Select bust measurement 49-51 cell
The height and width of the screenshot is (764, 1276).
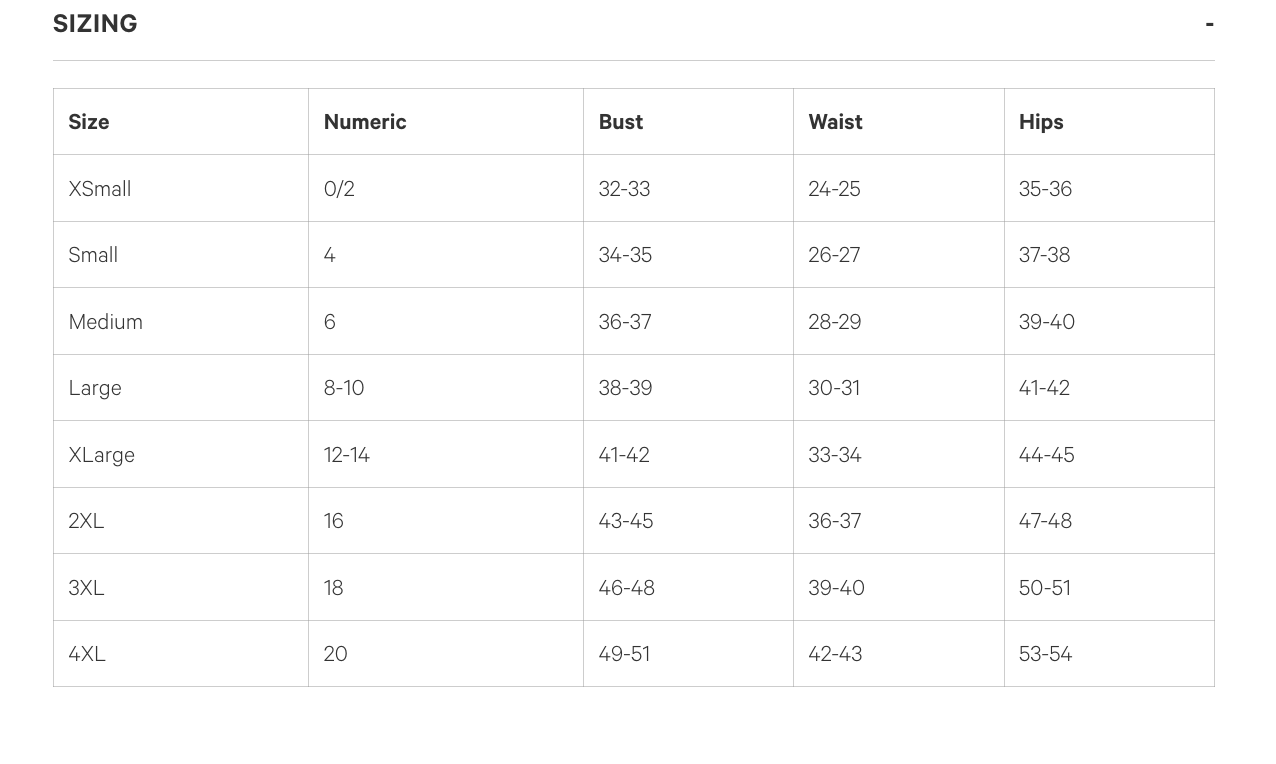pos(624,654)
